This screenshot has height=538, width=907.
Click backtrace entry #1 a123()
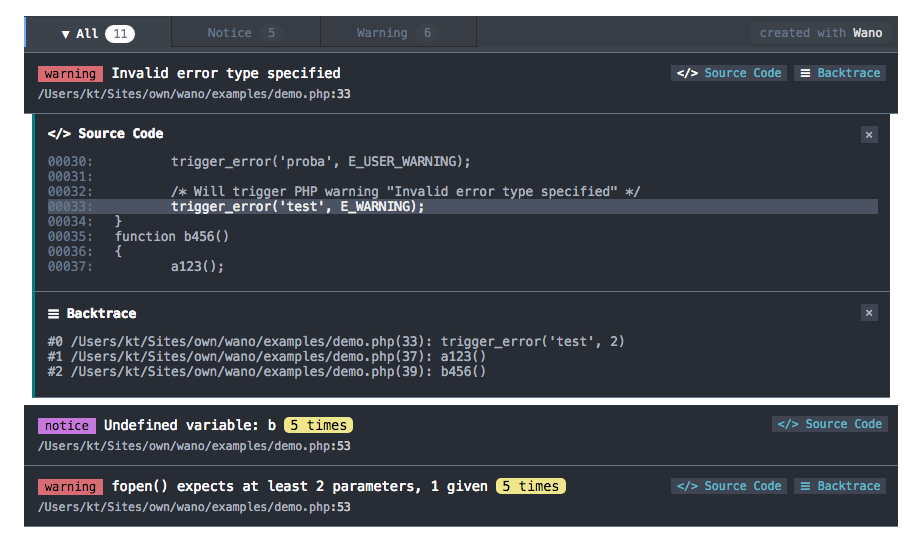pos(267,357)
